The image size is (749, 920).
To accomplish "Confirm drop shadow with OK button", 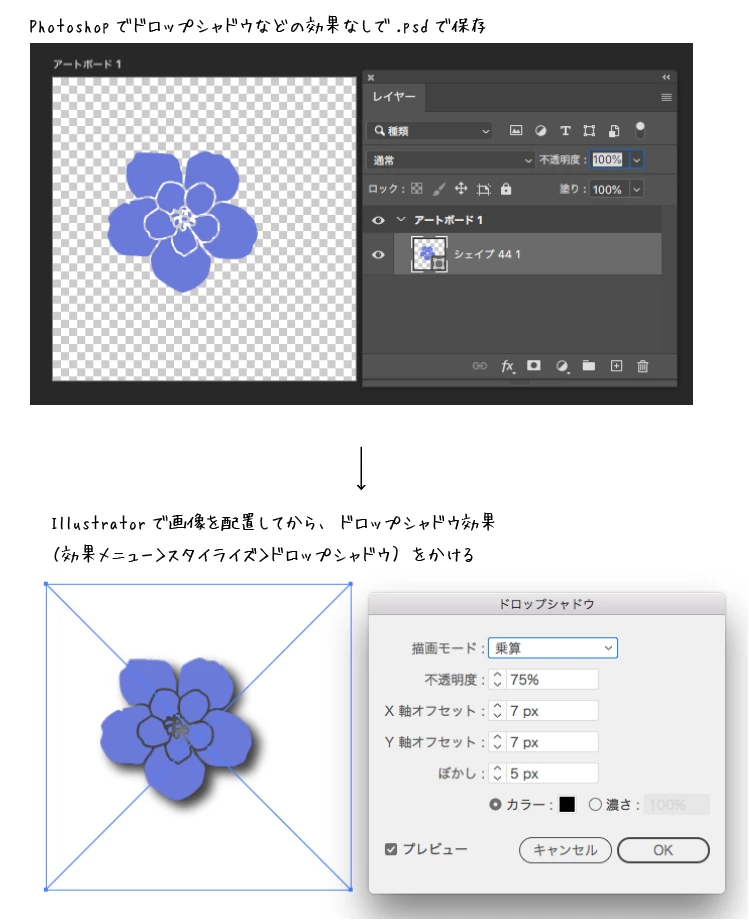I will point(663,850).
